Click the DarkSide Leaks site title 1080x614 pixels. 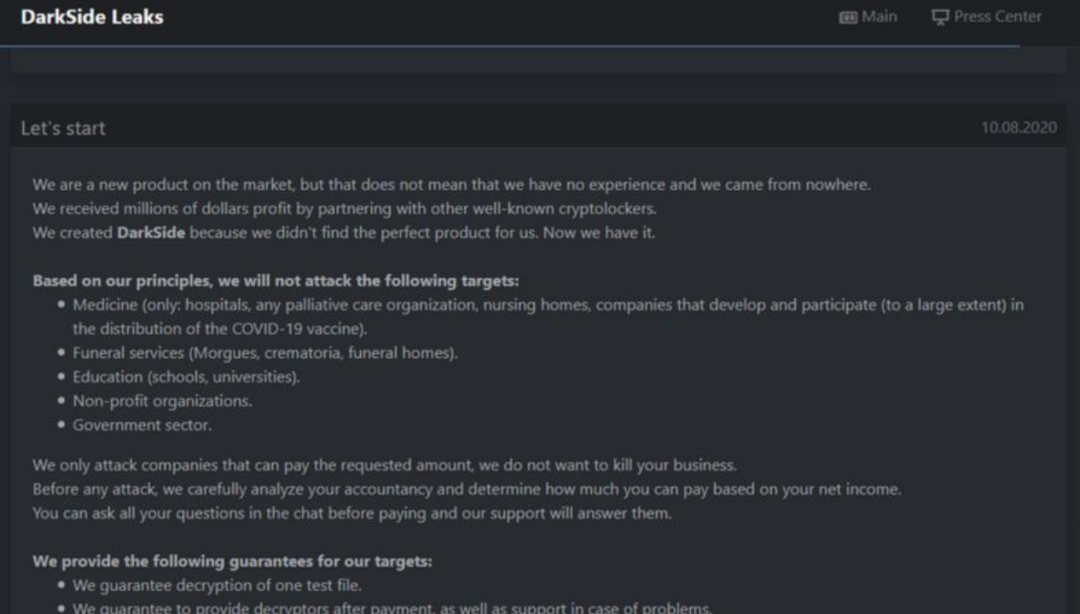(92, 17)
